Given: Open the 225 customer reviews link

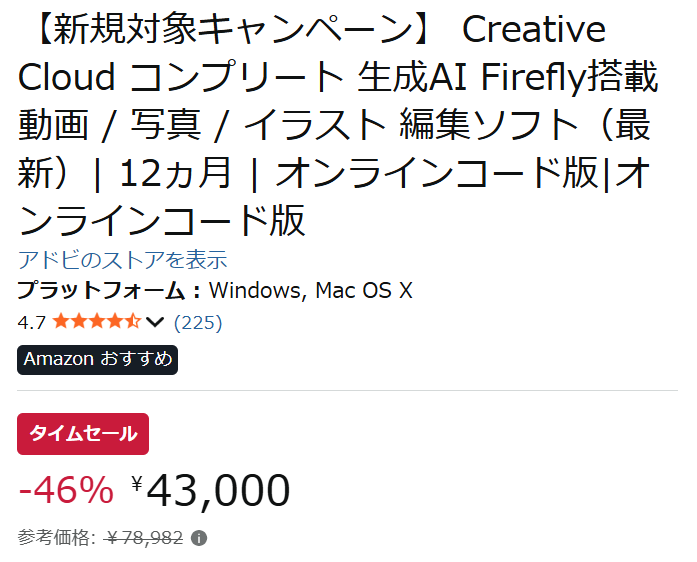Looking at the screenshot, I should [198, 322].
